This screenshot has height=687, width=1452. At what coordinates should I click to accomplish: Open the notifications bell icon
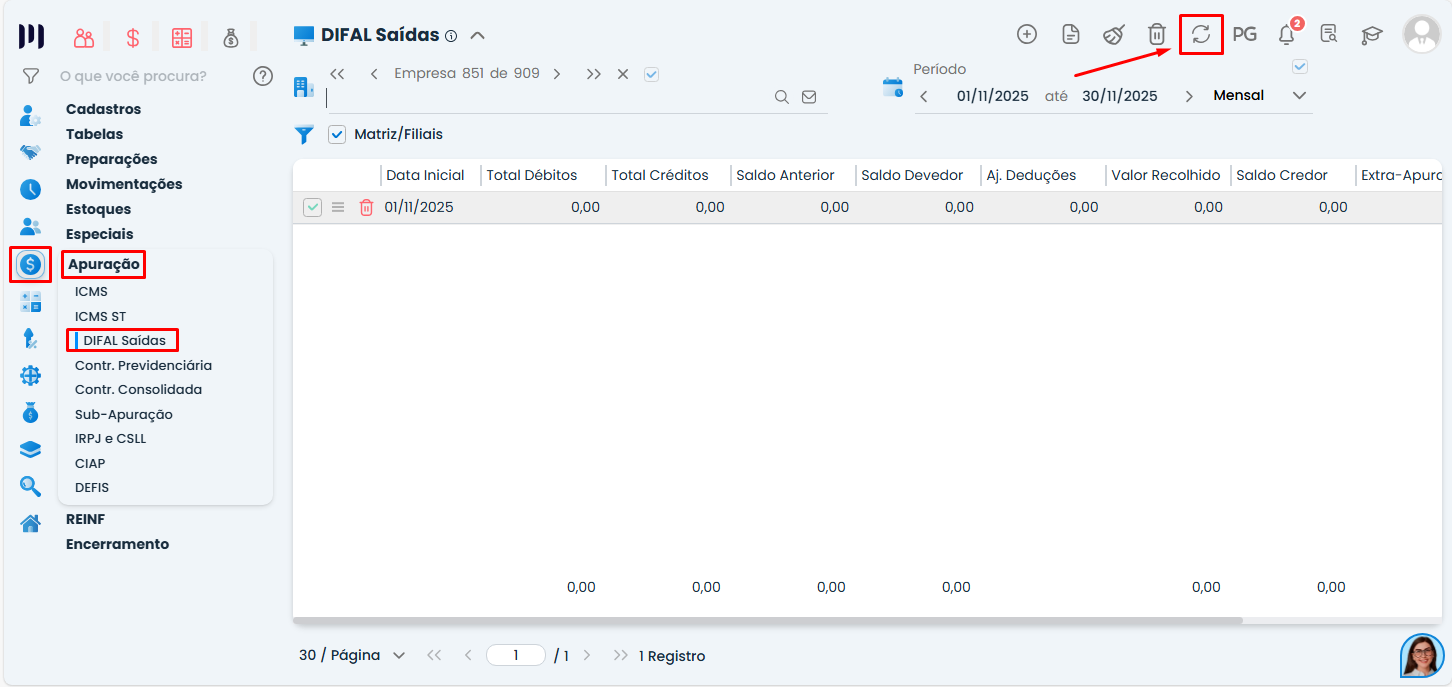1287,35
